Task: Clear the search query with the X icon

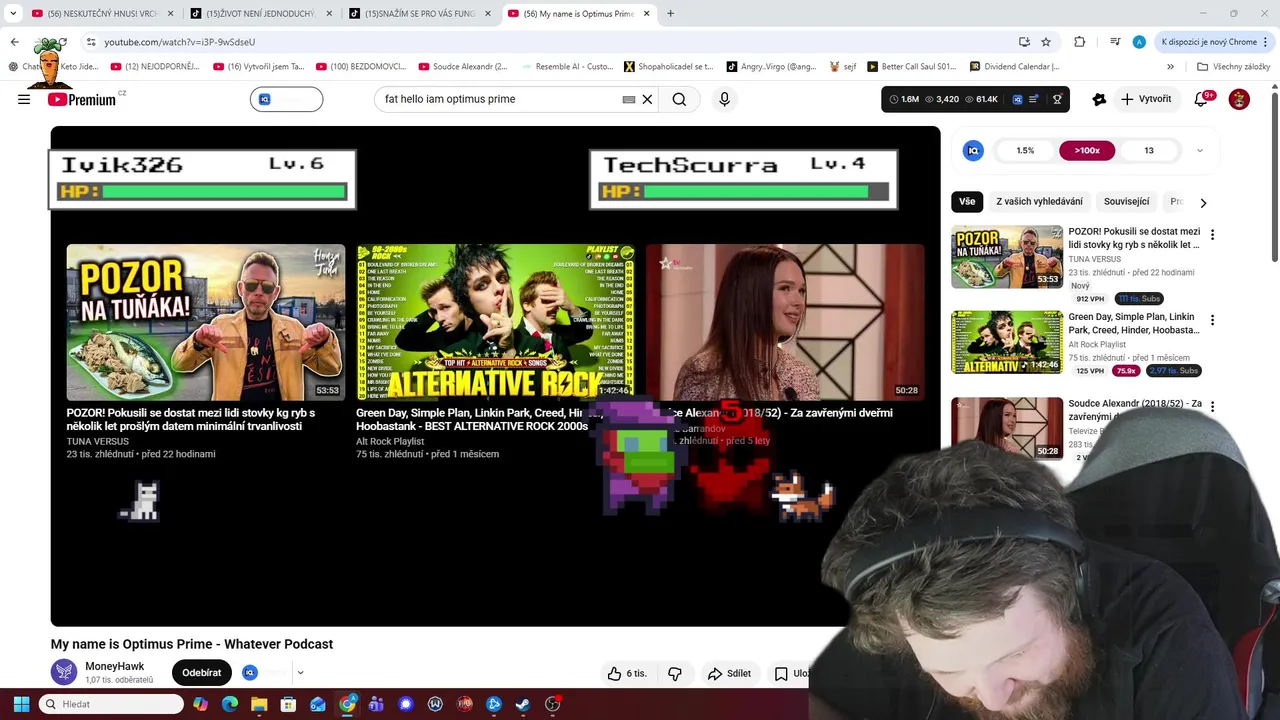Action: 647,99
